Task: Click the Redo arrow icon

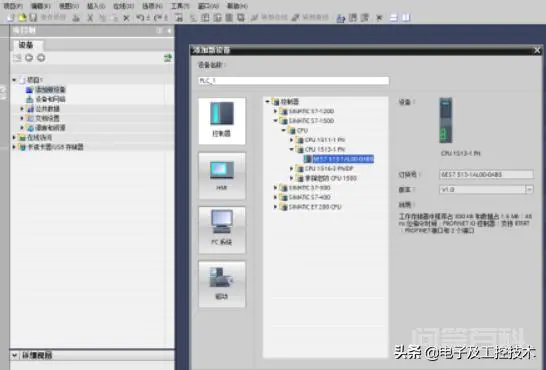Action: point(157,18)
